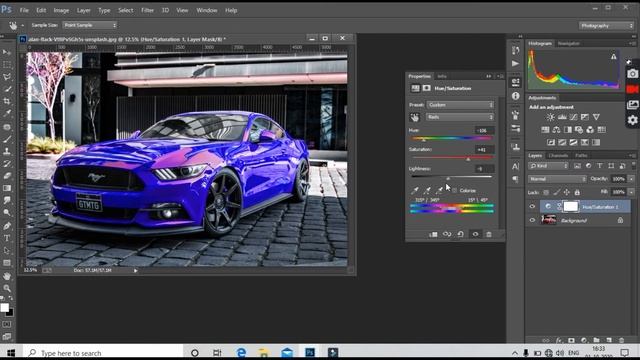Select the Lasso tool
Viewport: 640px width, 360px height.
click(7, 77)
